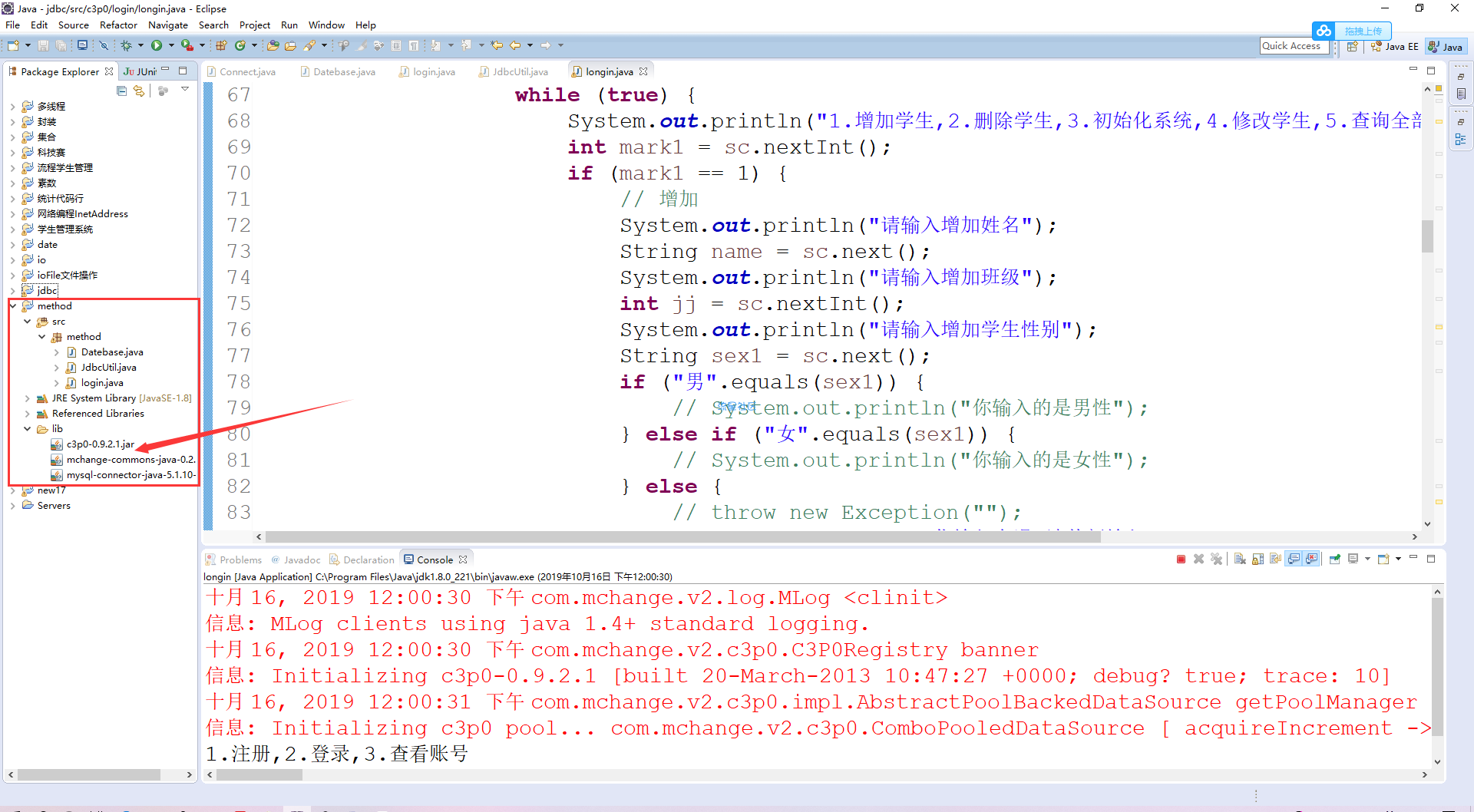Click the Run Last Tool (External Tools) icon
This screenshot has width=1474, height=812.
pos(187,46)
